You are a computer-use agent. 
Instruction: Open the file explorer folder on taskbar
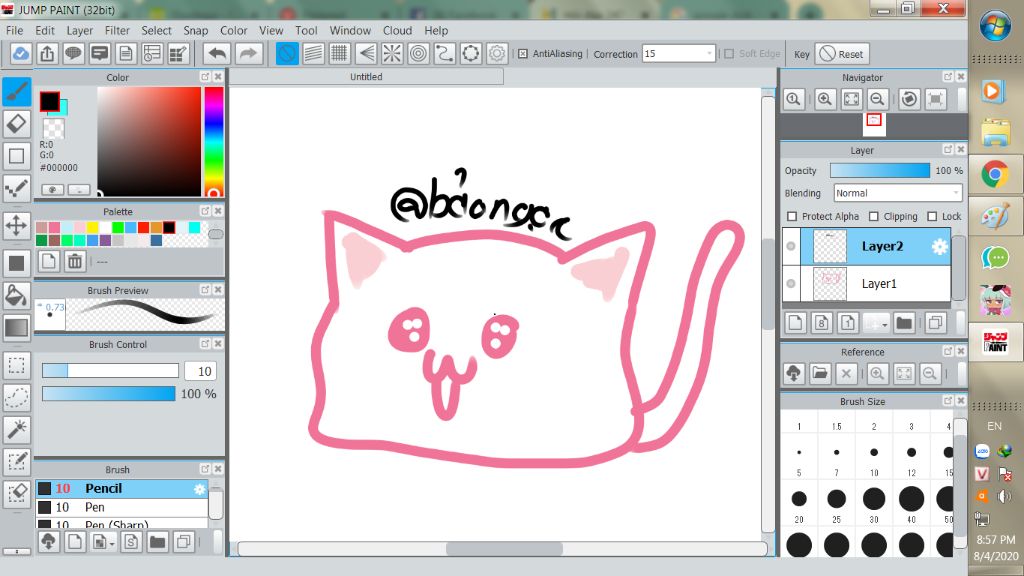tap(995, 133)
